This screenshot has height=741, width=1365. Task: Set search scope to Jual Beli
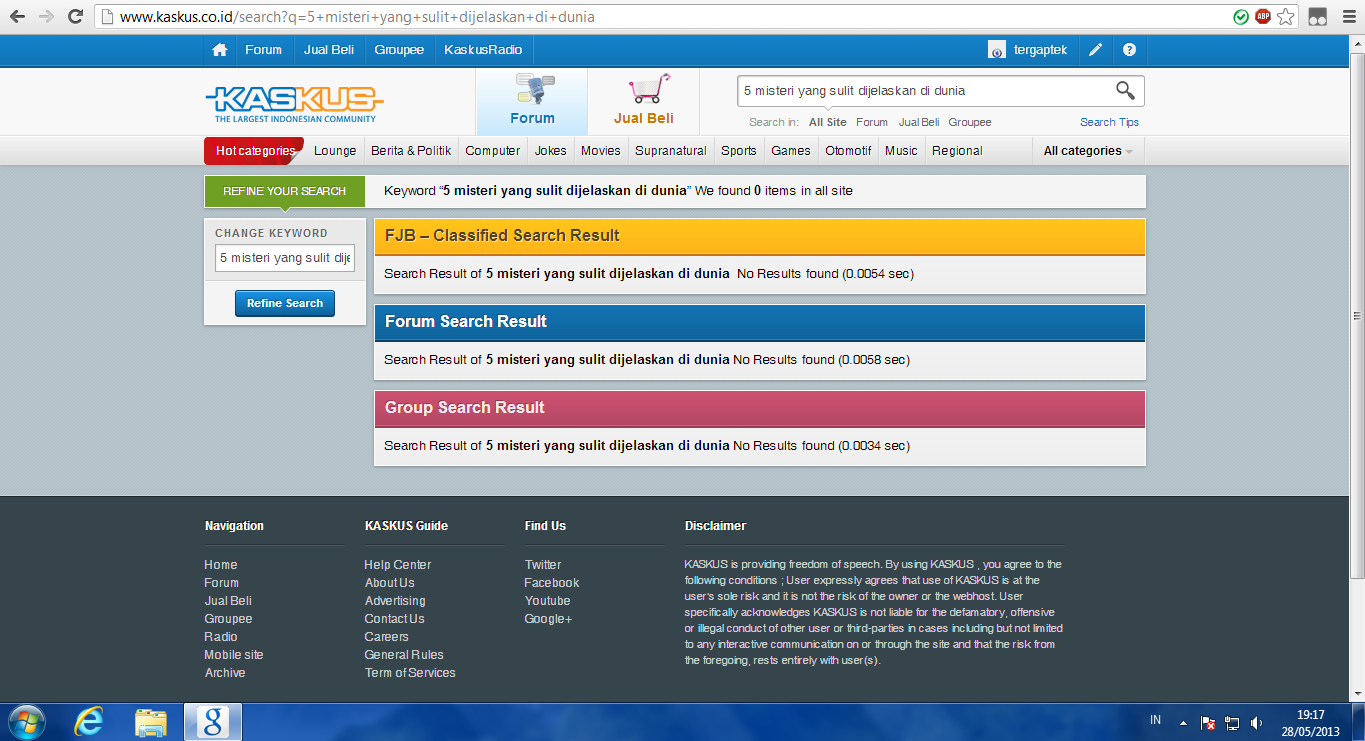(x=919, y=122)
